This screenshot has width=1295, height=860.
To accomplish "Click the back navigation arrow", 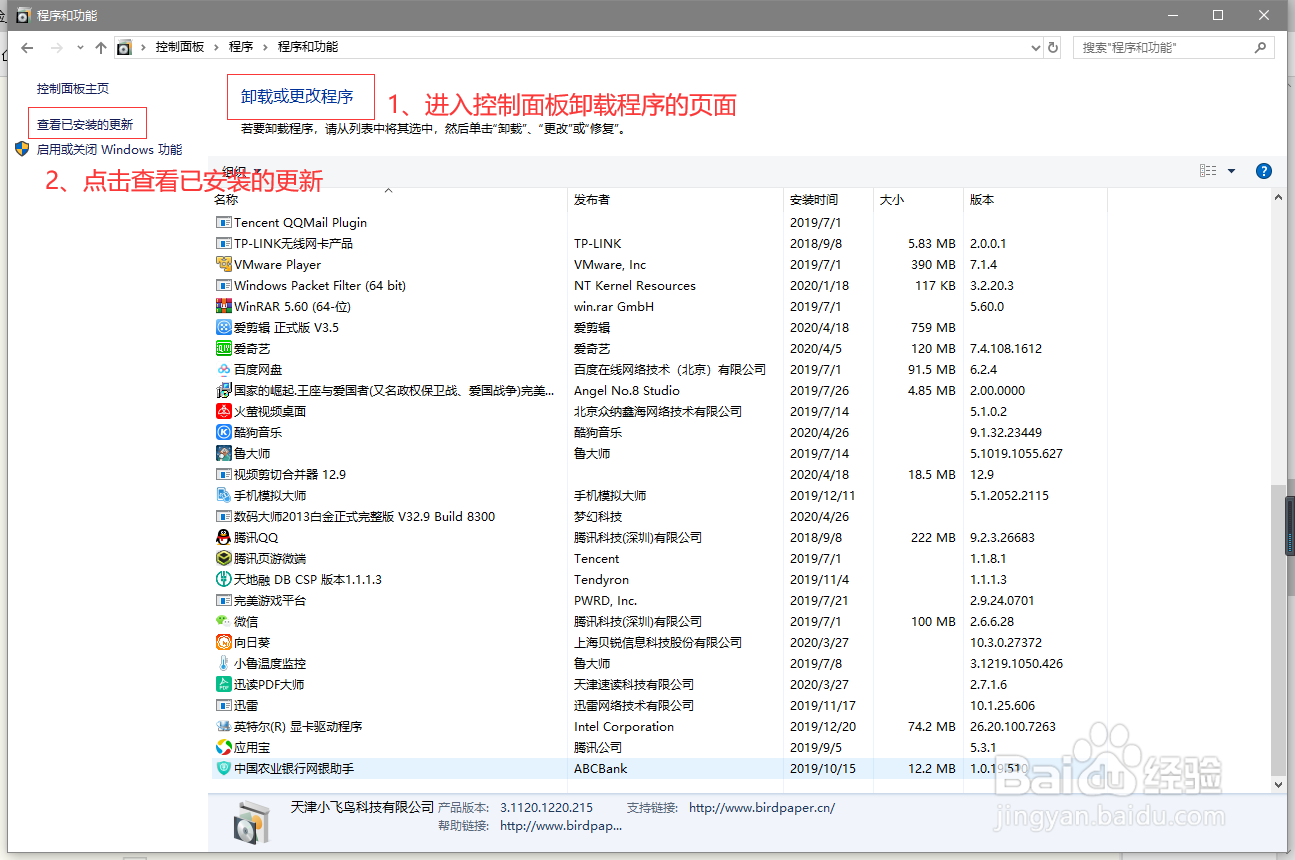I will pyautogui.click(x=27, y=48).
